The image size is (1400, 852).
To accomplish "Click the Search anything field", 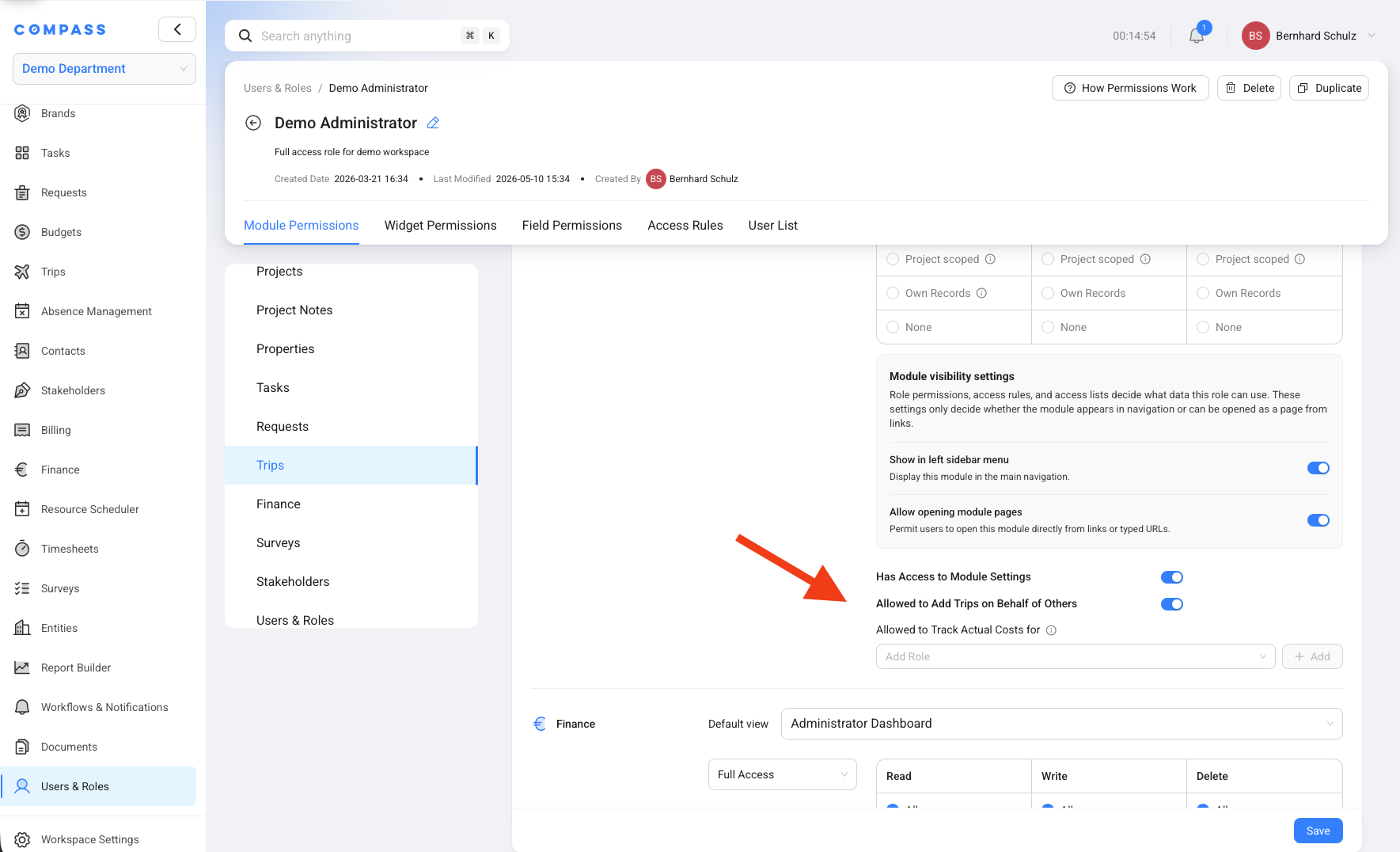I will pos(367,36).
